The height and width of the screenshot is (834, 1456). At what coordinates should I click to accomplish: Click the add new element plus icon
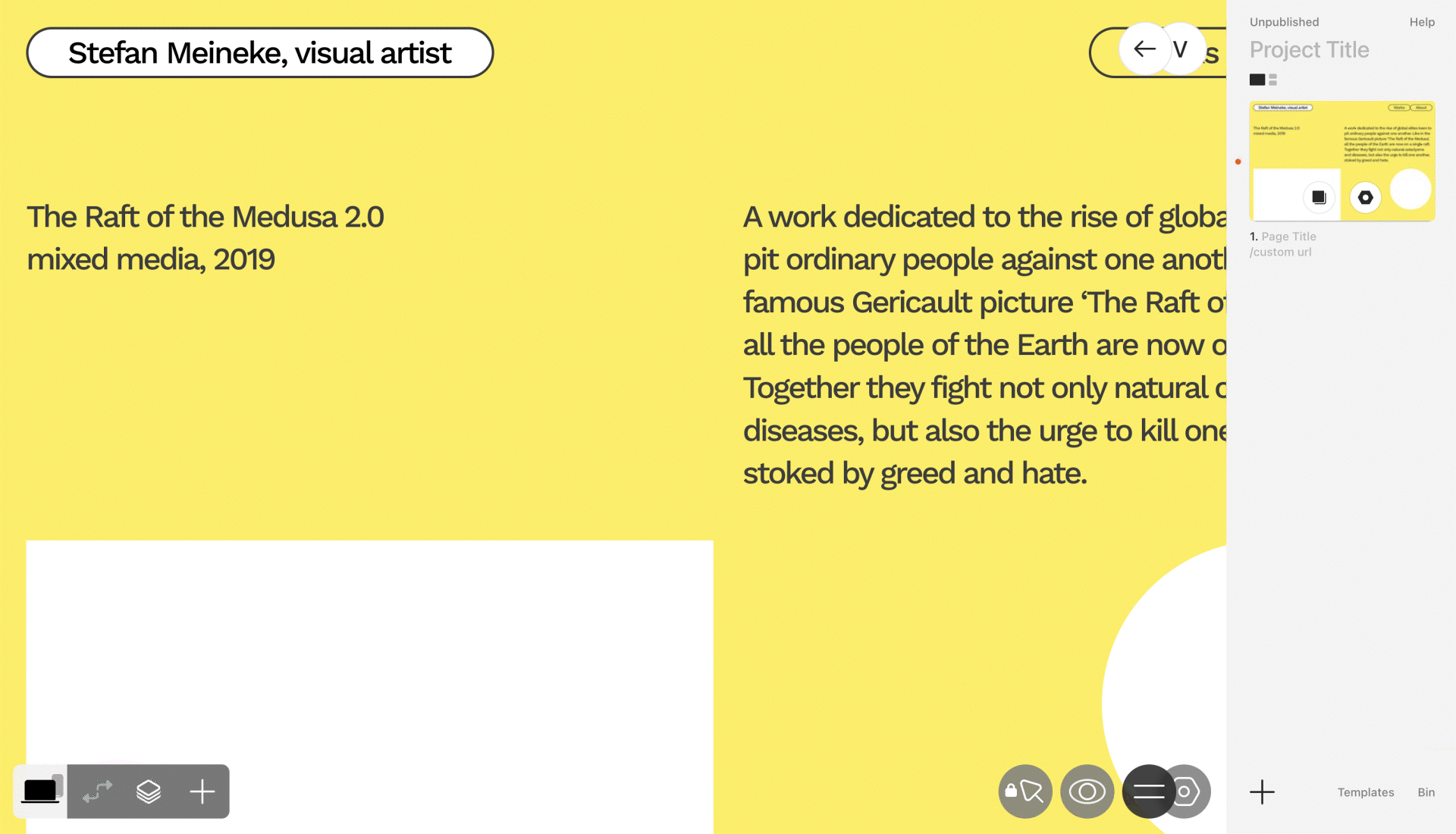(x=201, y=791)
